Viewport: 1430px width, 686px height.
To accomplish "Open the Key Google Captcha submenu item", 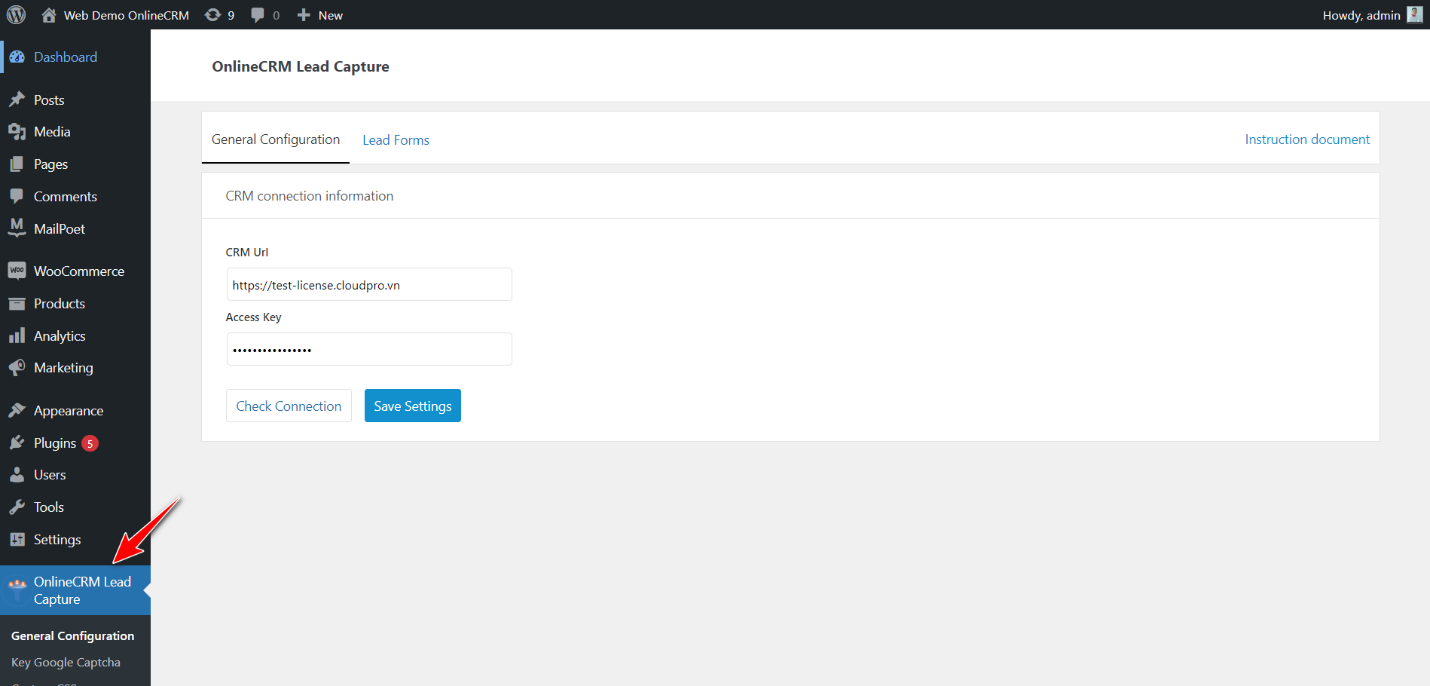I will (x=65, y=662).
